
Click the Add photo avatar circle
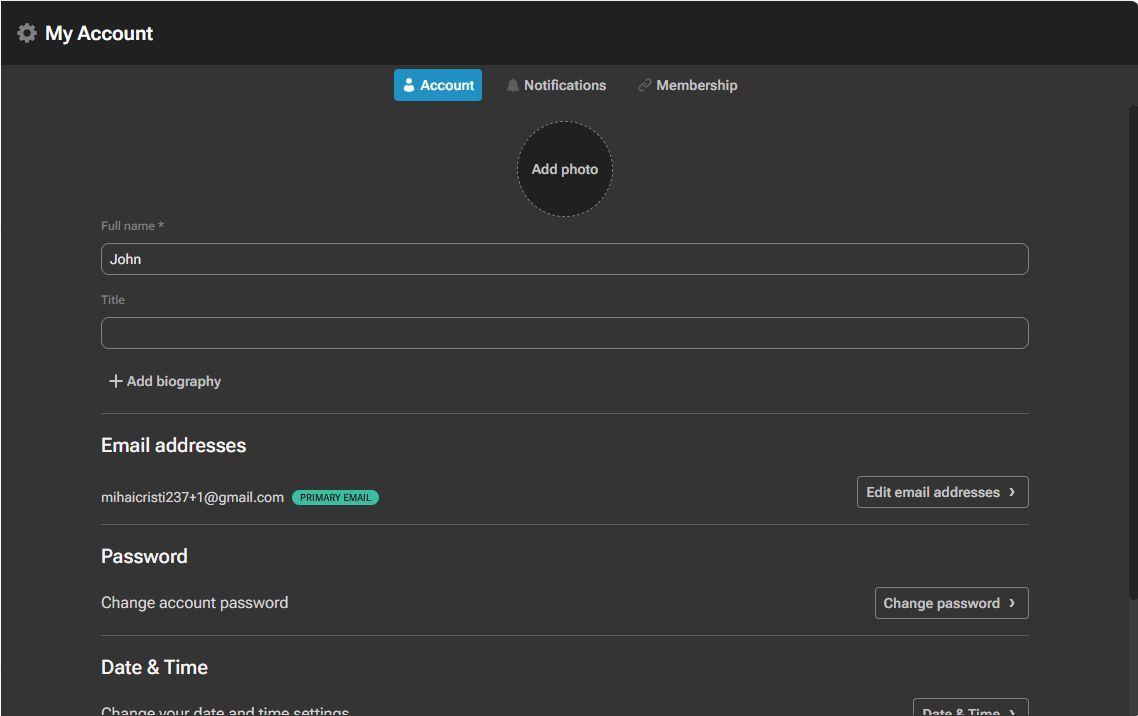click(x=564, y=169)
